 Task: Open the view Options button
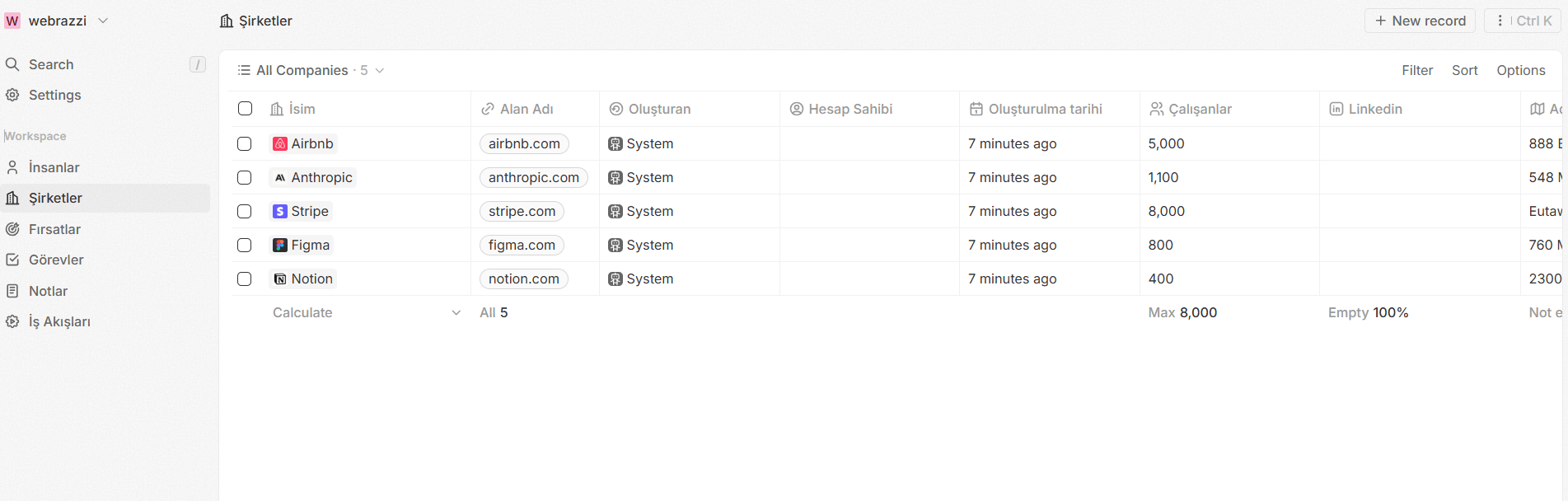(x=1521, y=70)
